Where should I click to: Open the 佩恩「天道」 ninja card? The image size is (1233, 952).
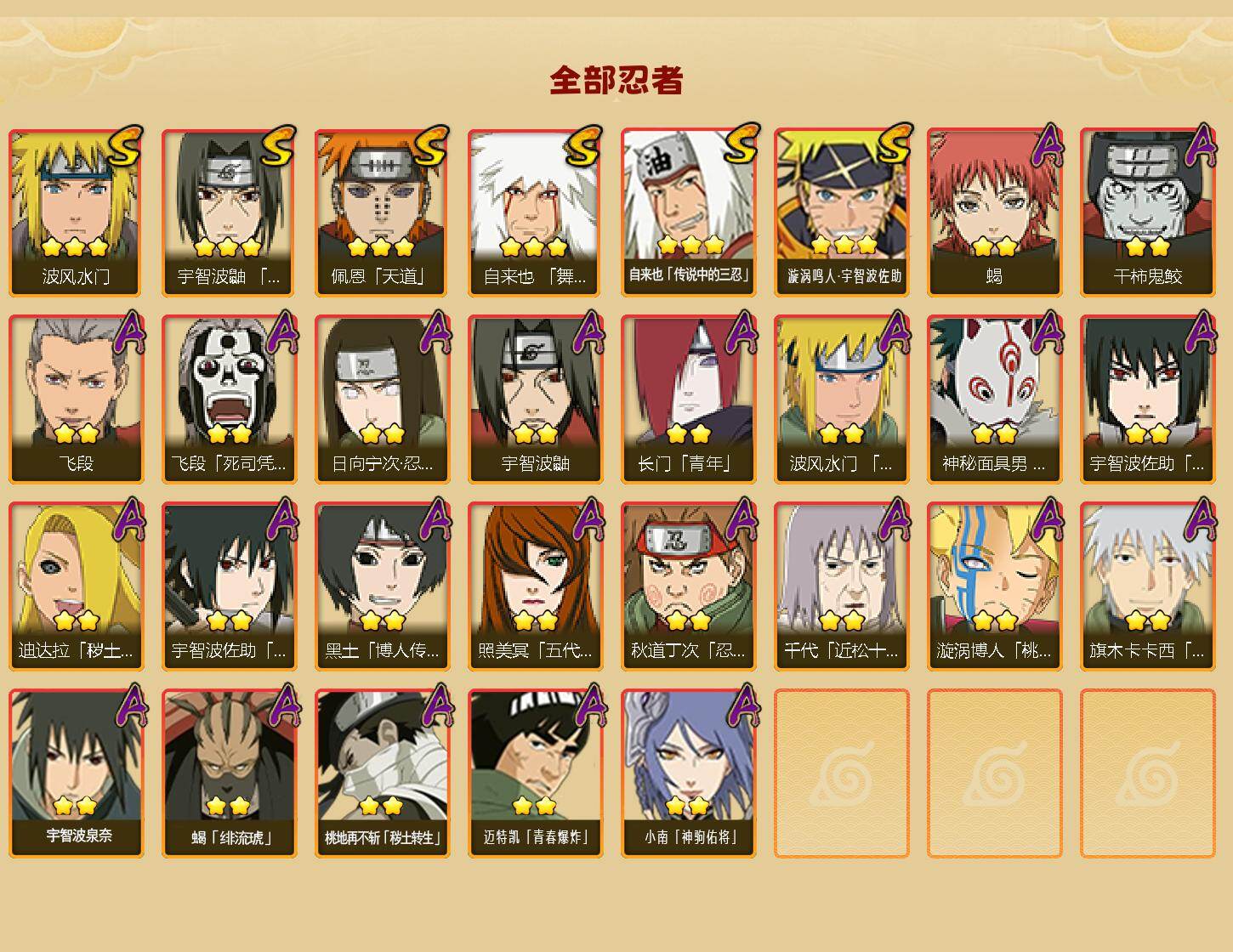[383, 212]
